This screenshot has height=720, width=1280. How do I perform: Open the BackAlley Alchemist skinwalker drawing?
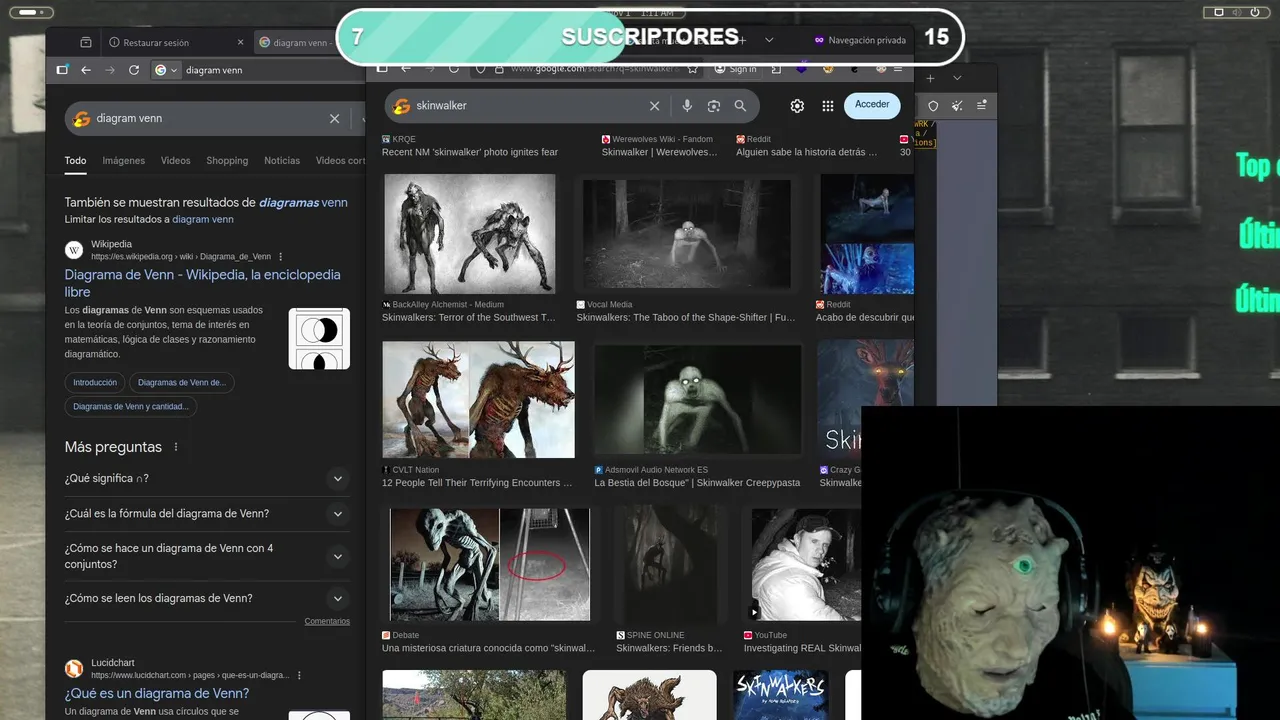469,234
